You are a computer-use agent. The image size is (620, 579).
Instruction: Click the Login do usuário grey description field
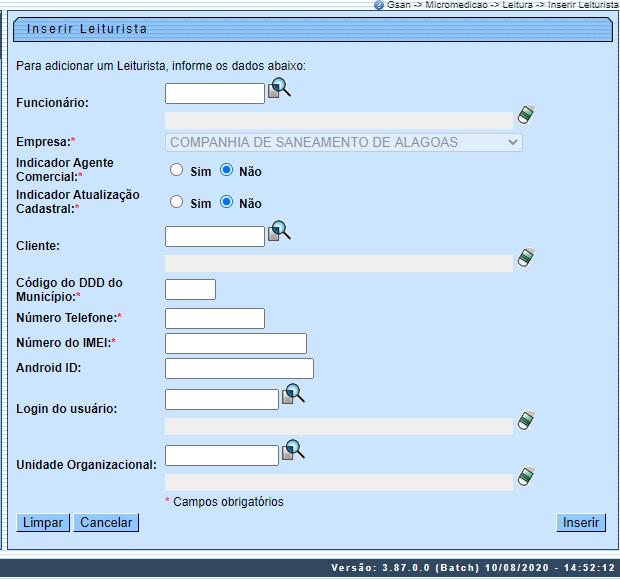pyautogui.click(x=339, y=426)
